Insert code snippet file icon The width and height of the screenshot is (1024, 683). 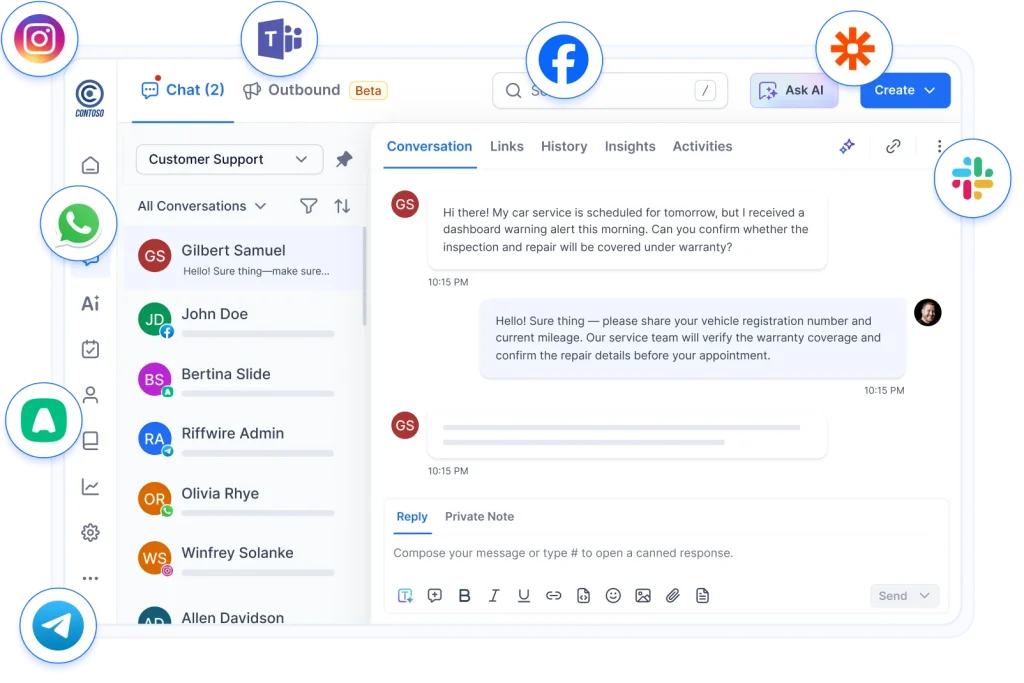(x=583, y=596)
